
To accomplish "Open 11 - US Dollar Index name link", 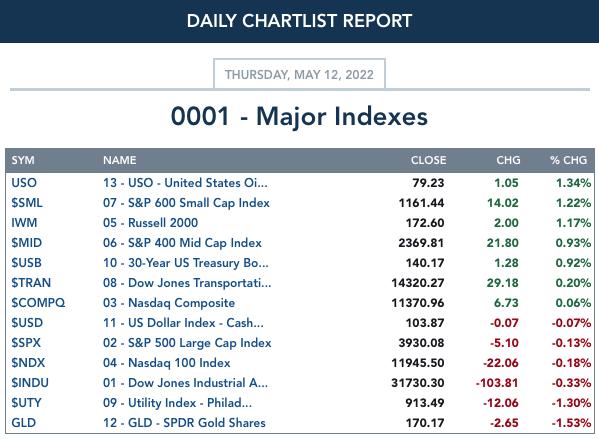I will [x=183, y=323].
